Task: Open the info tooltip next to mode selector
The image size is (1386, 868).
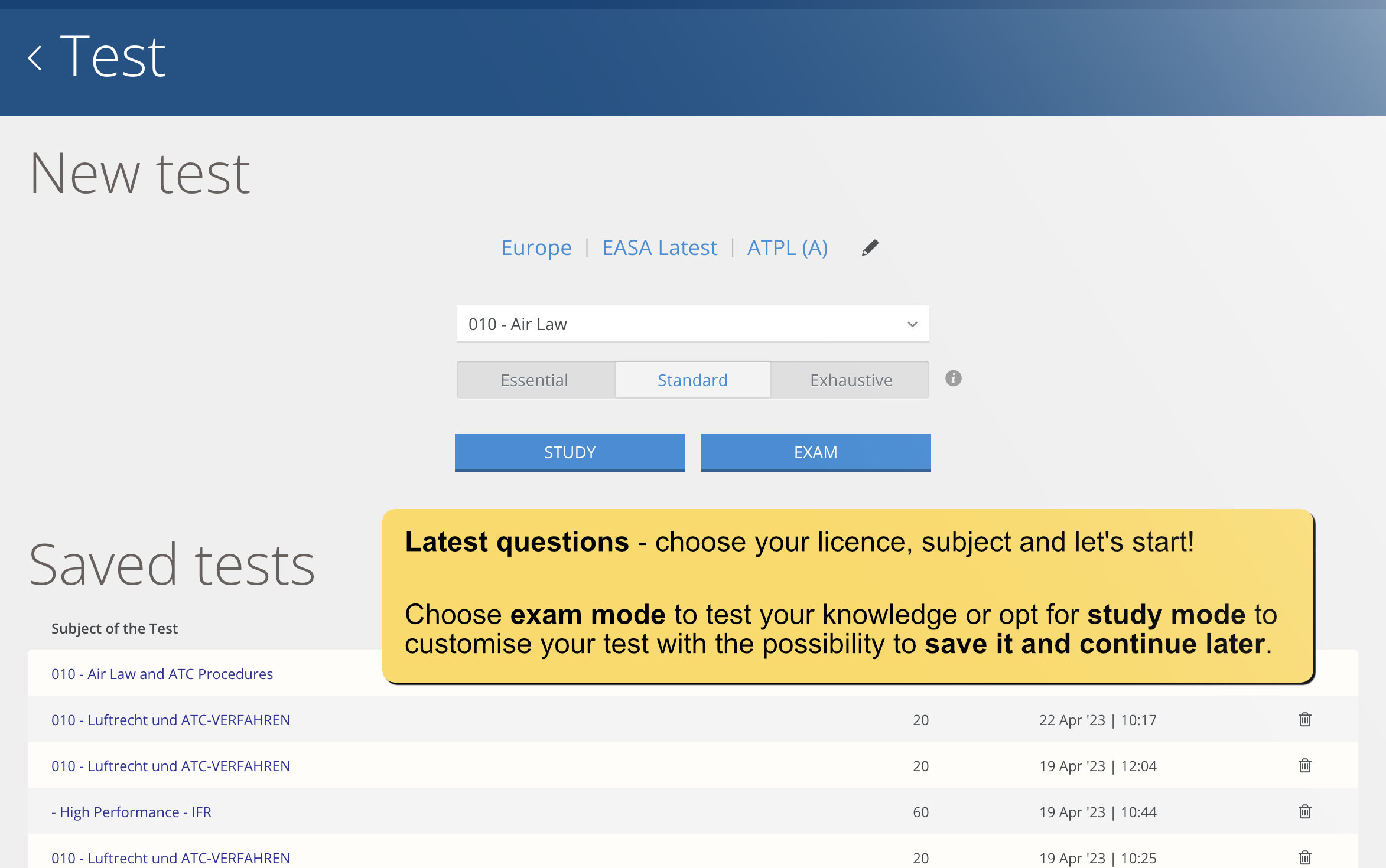Action: (953, 379)
